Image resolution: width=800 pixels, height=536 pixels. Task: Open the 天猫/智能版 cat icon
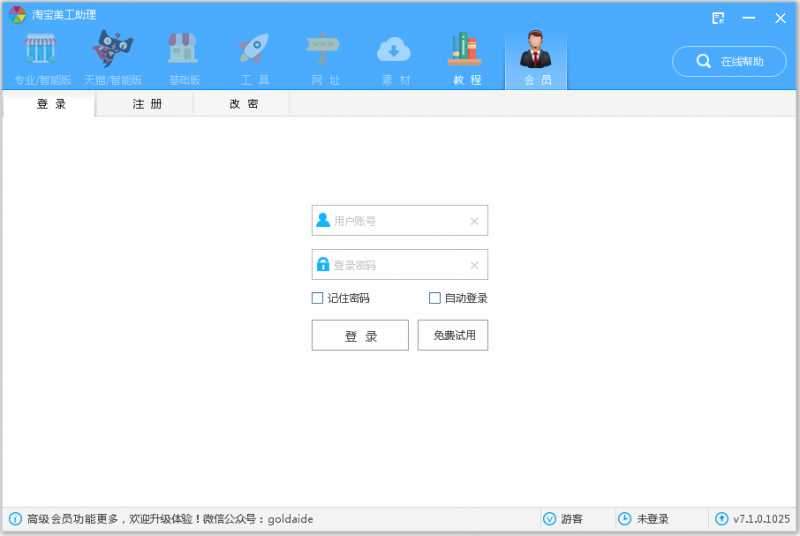click(113, 48)
